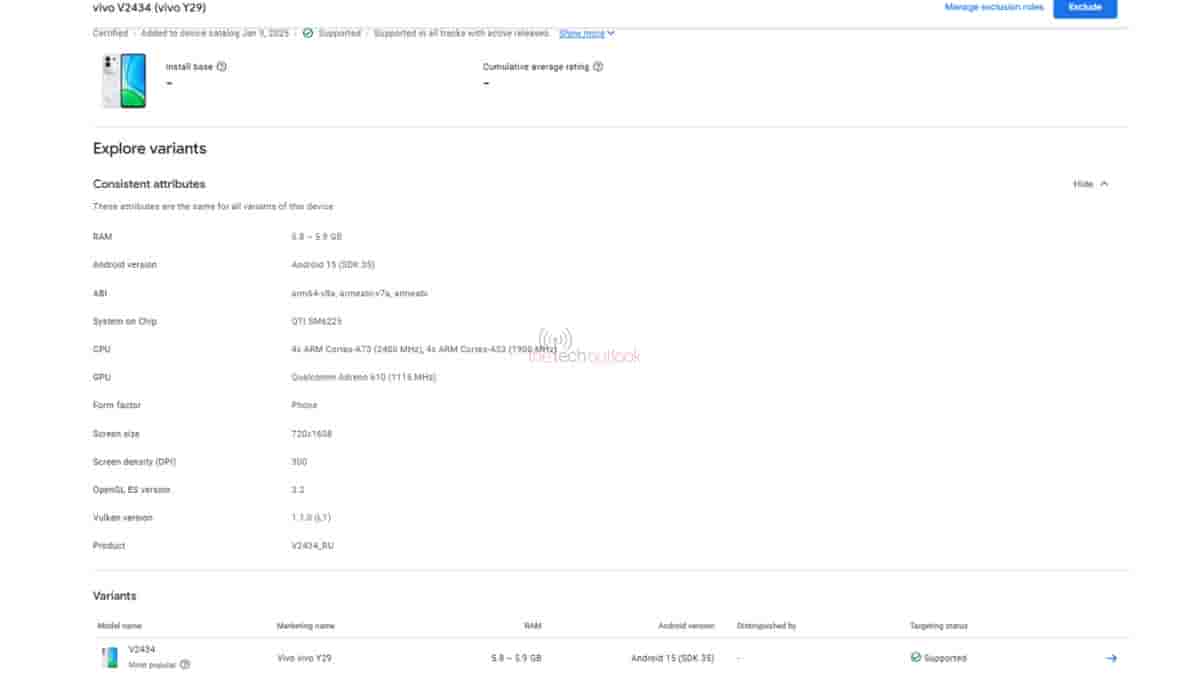
Task: Click the Android version column header
Action: [685, 626]
